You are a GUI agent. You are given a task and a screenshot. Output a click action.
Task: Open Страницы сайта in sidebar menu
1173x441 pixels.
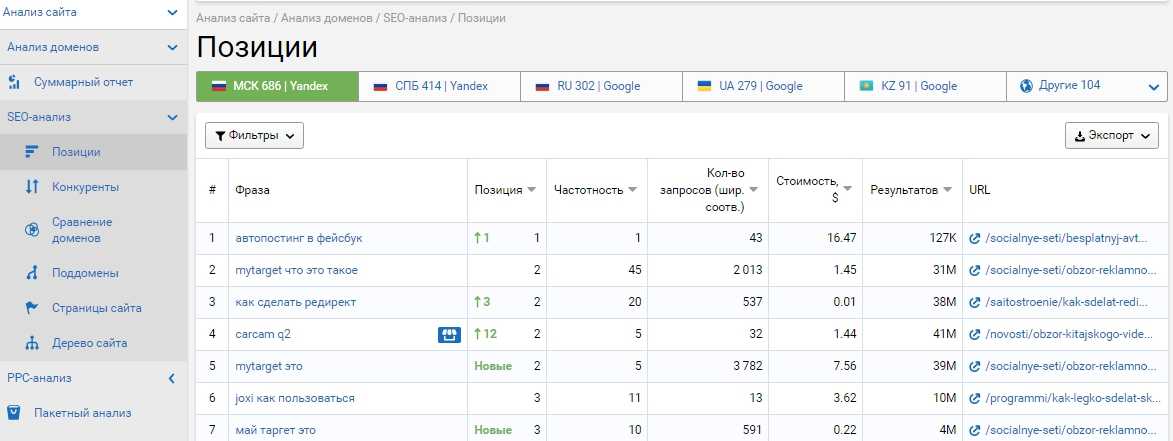pos(97,308)
